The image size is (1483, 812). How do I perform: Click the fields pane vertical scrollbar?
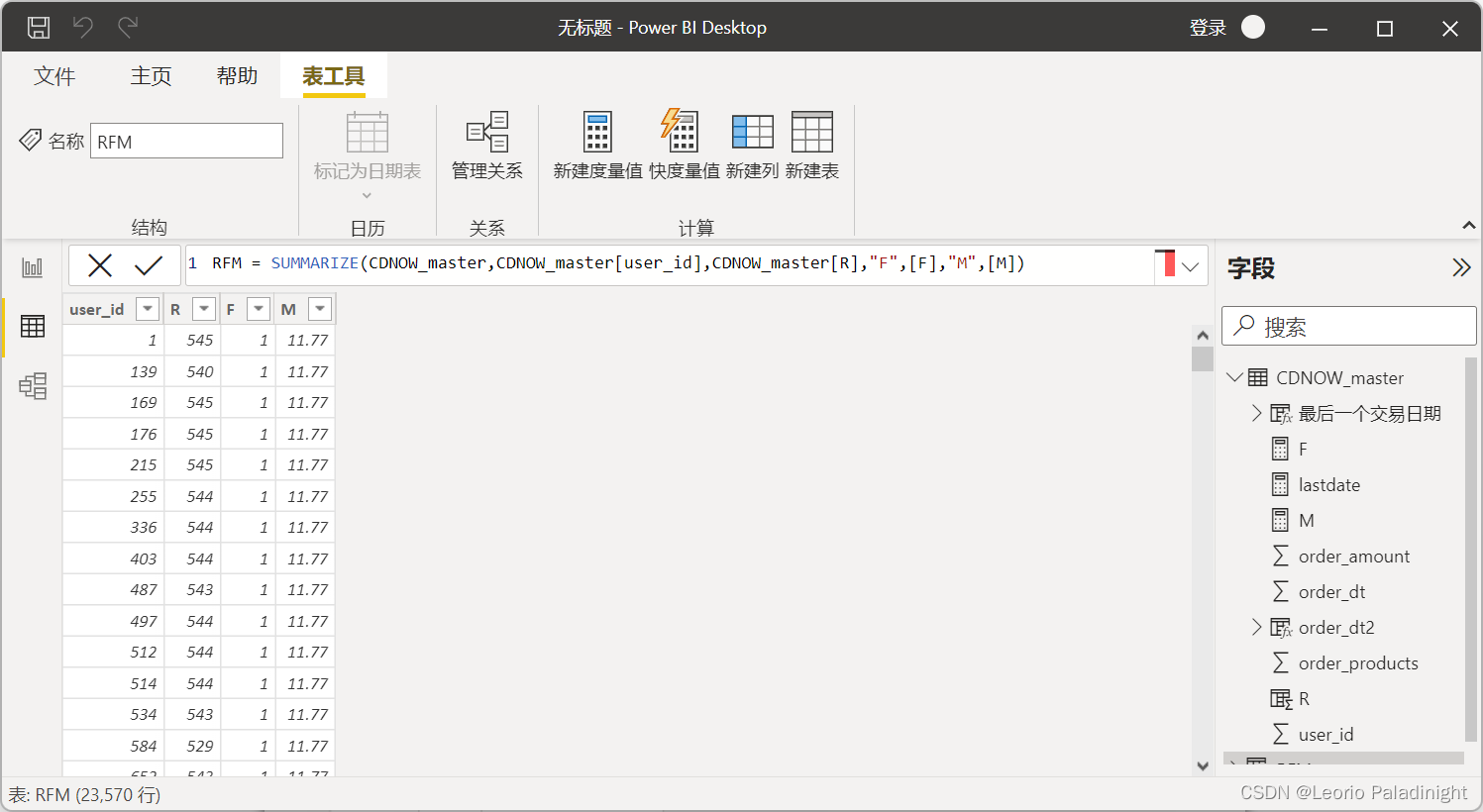(x=1470, y=549)
